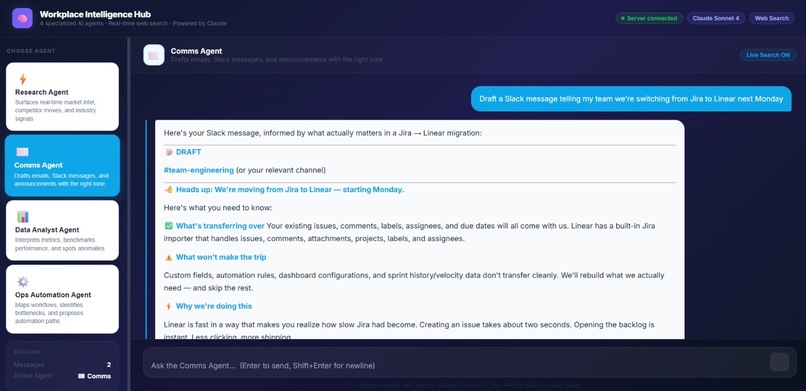Click the warning icon beside What won't make the trip
Image resolution: width=806 pixels, height=391 pixels.
(x=169, y=257)
